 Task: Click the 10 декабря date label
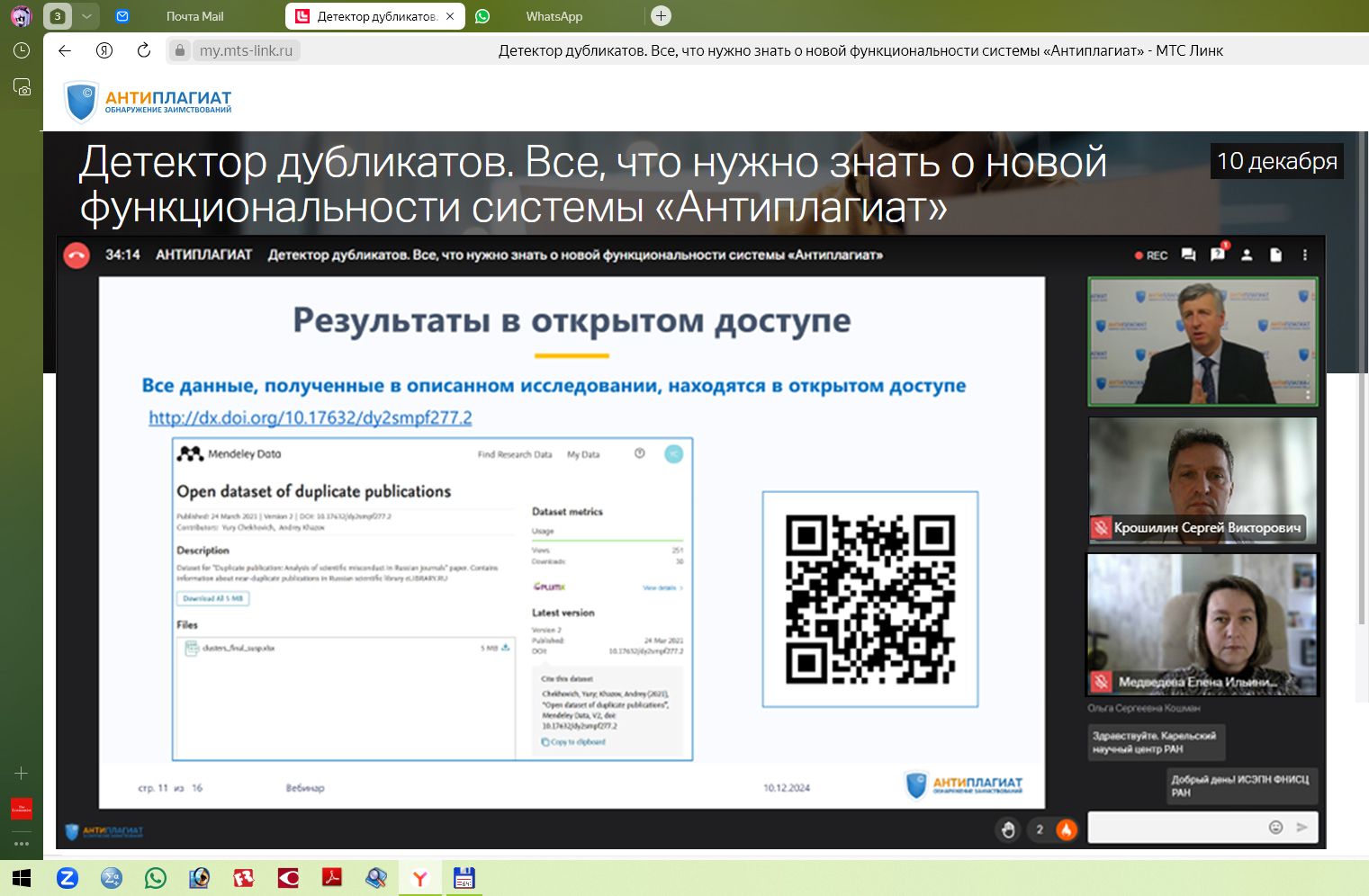pos(1277,161)
